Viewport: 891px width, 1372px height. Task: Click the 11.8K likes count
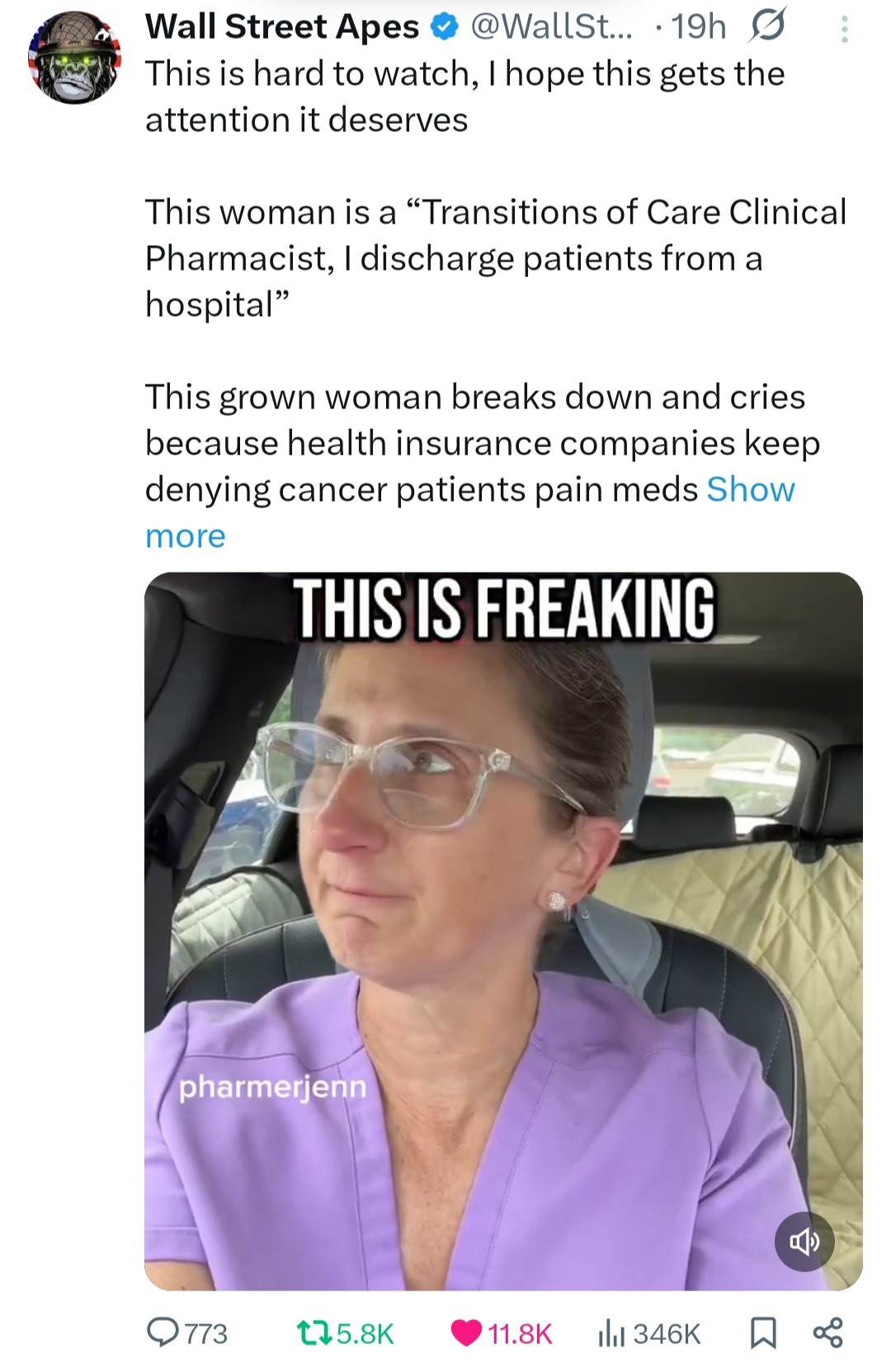(520, 1333)
